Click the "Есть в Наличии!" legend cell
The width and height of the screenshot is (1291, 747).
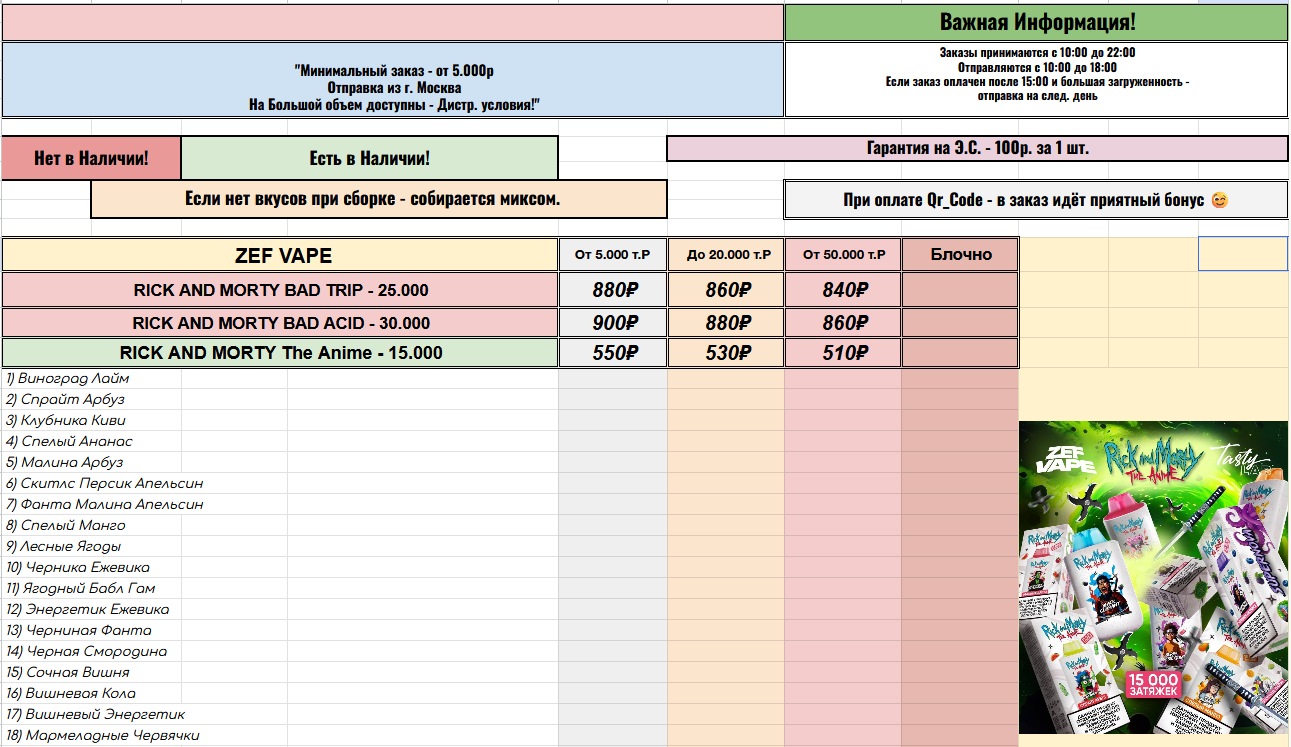pos(370,158)
